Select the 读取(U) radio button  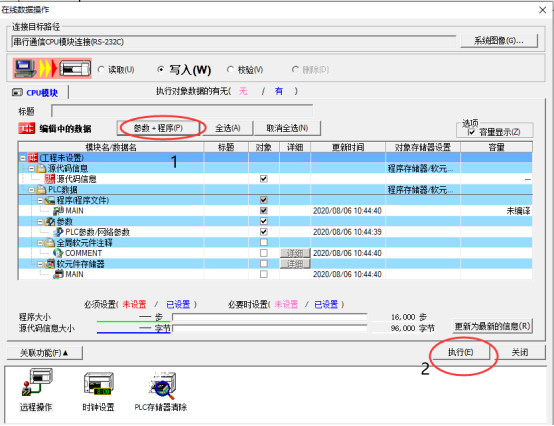click(101, 70)
